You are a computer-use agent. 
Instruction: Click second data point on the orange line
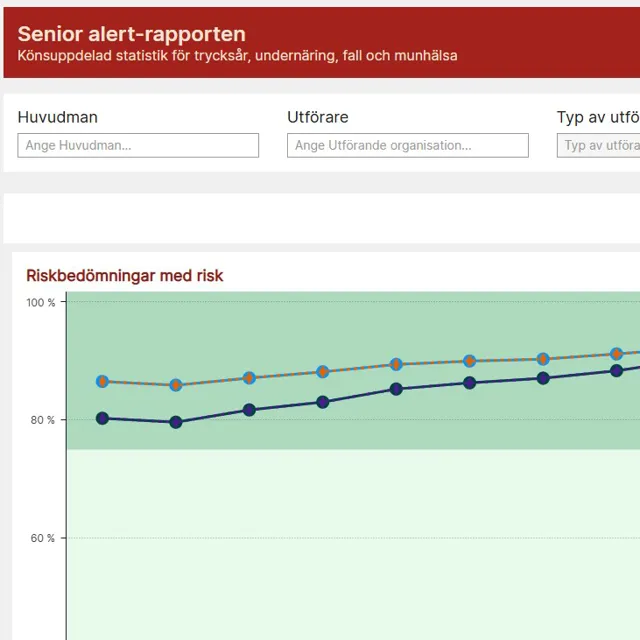pyautogui.click(x=176, y=385)
